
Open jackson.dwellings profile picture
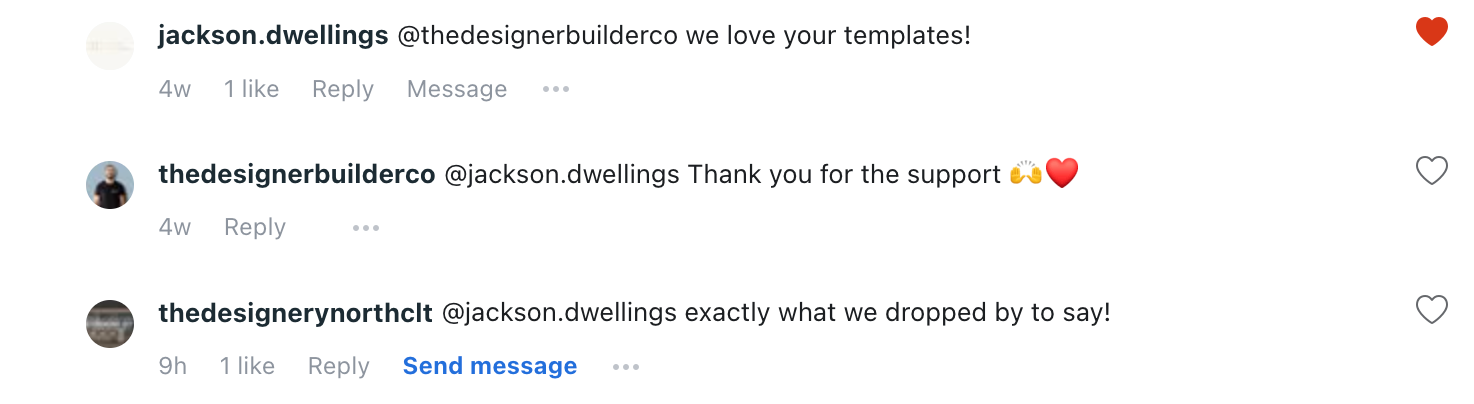pyautogui.click(x=110, y=46)
